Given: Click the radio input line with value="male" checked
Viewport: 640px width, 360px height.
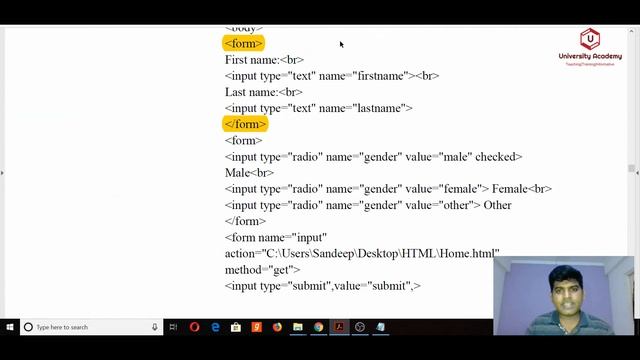Looking at the screenshot, I should (373, 157).
